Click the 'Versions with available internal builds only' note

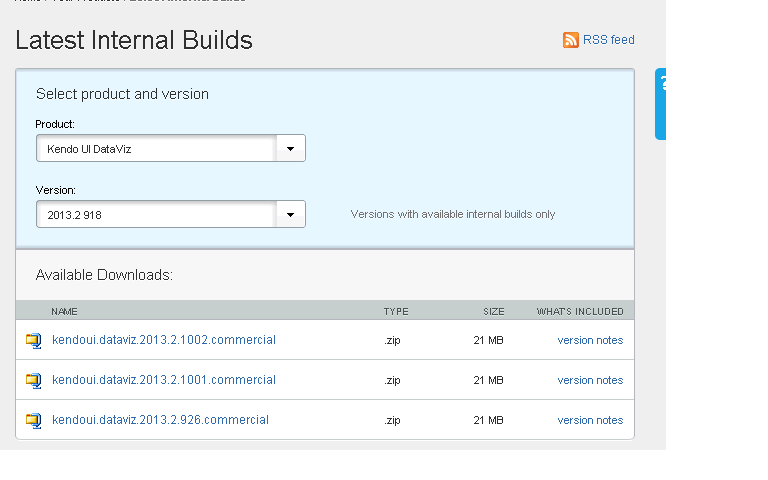[x=453, y=215]
